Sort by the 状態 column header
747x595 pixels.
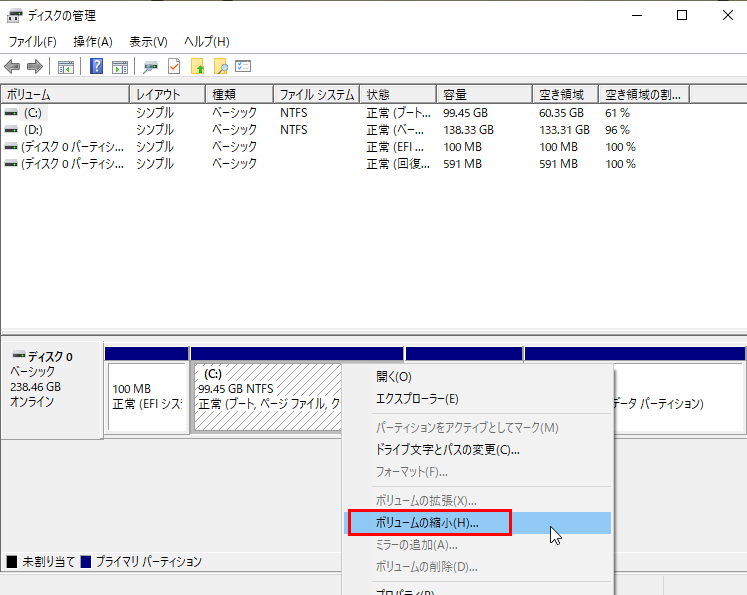(x=398, y=94)
